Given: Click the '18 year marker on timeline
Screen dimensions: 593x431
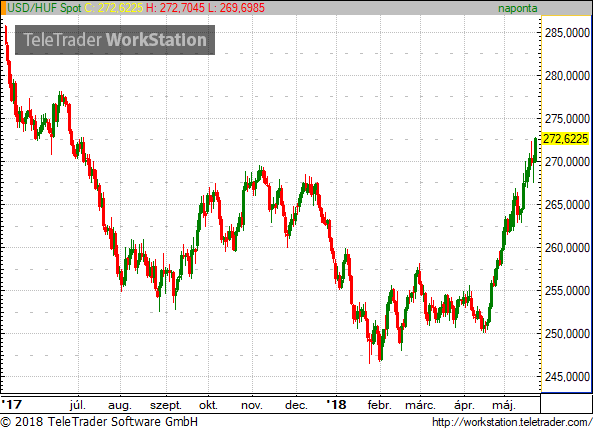Looking at the screenshot, I should [x=336, y=405].
